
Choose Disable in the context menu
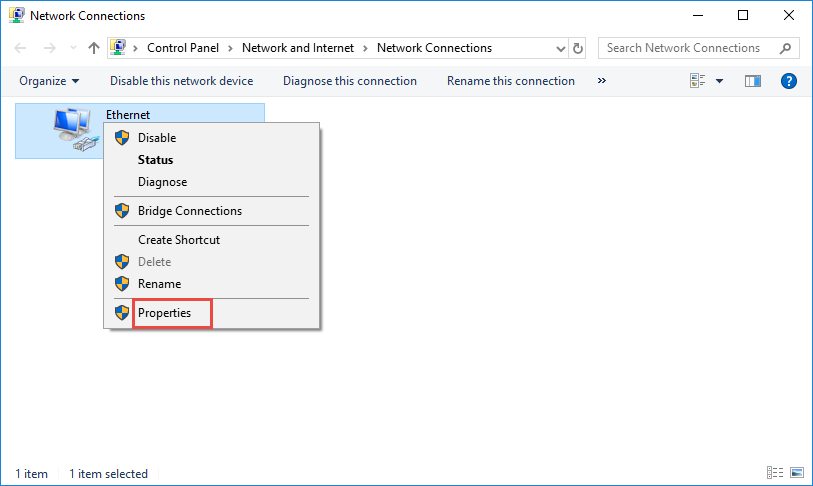click(x=157, y=138)
